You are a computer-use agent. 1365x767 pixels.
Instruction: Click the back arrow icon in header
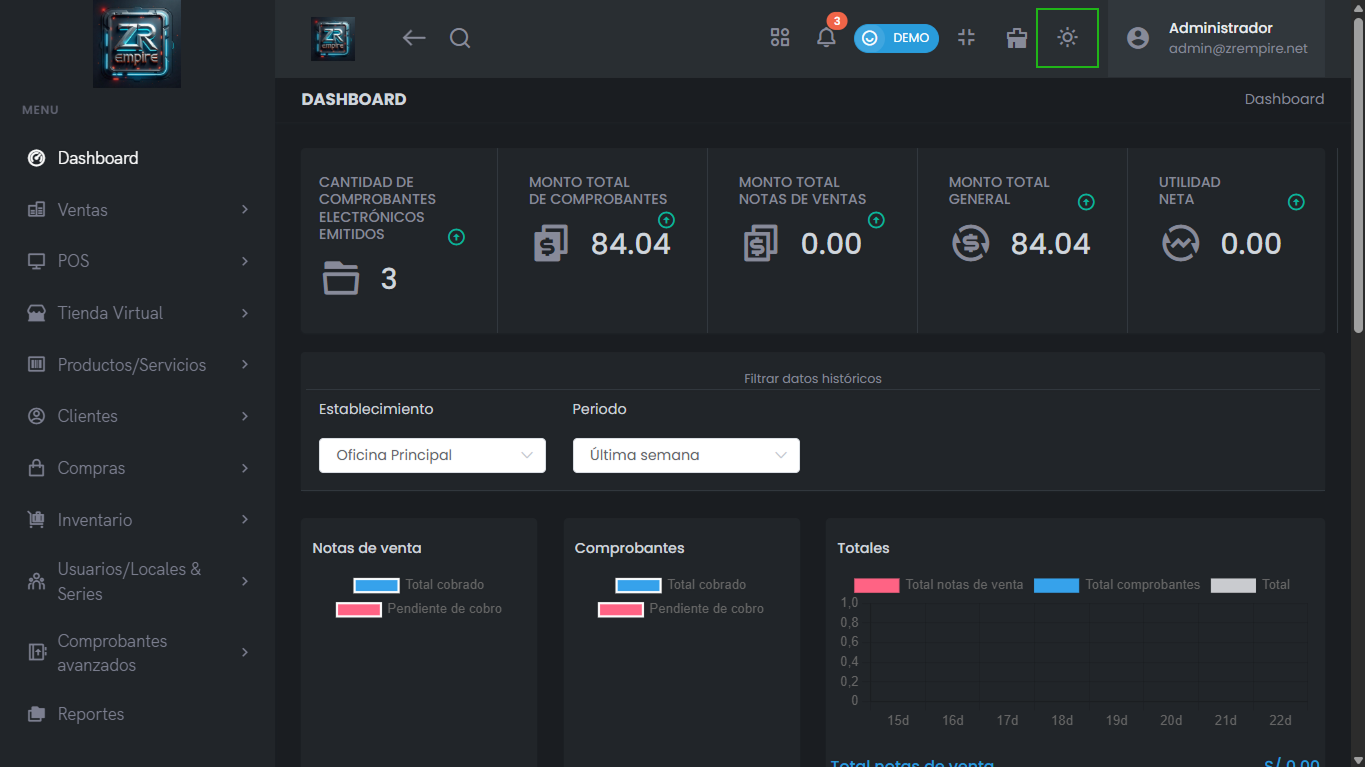point(414,38)
